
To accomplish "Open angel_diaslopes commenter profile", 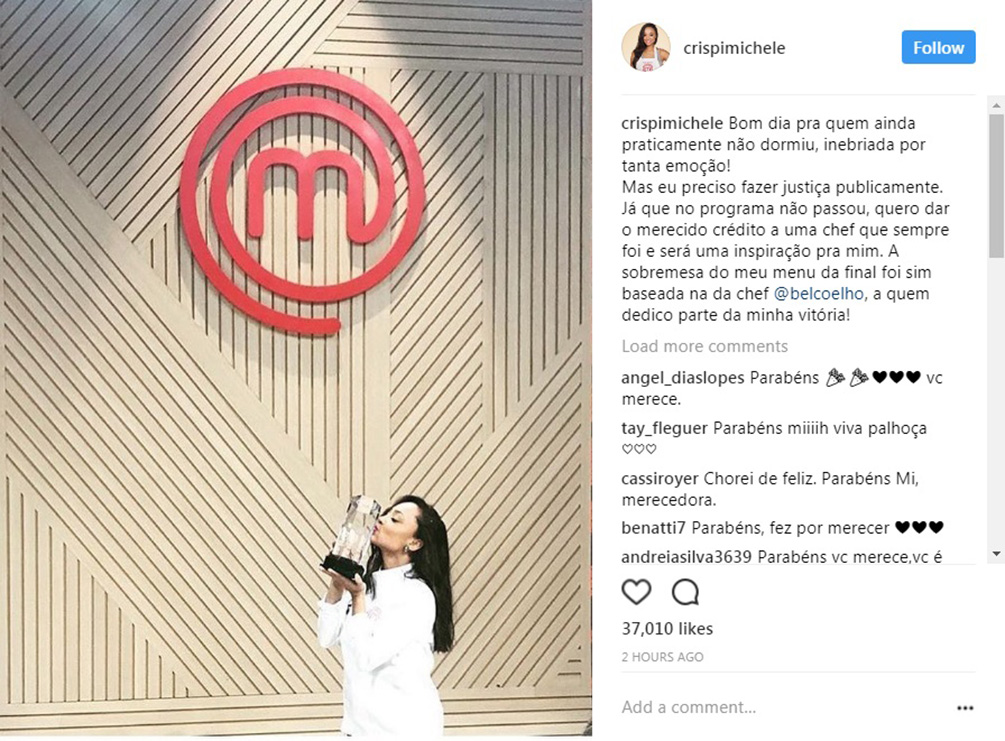I will pos(683,378).
